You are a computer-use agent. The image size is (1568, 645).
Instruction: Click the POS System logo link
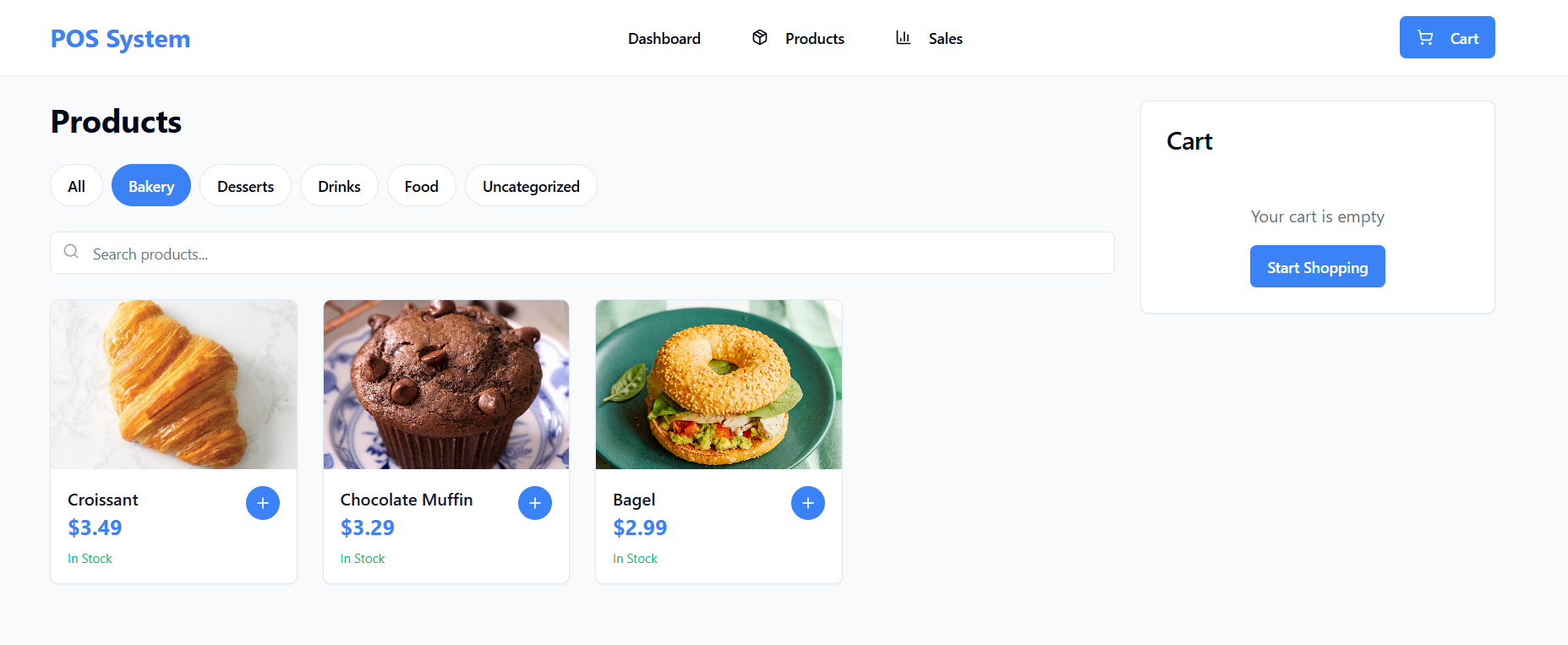coord(120,39)
